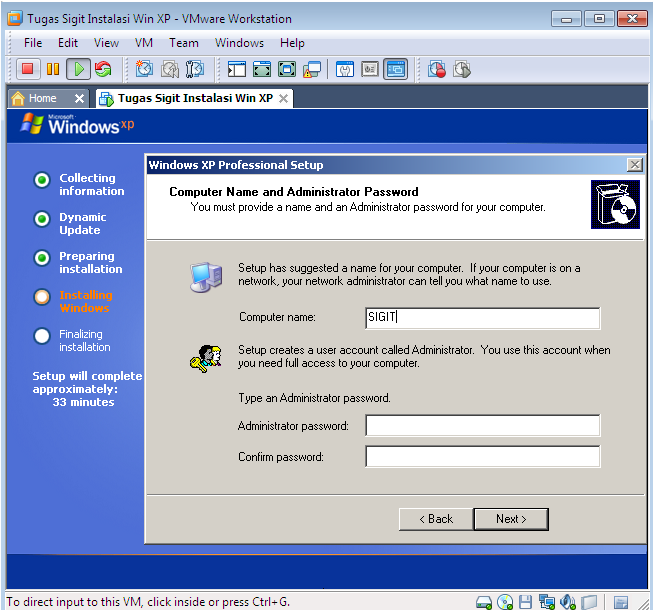Click the Quick Switch mode icon
Viewport: 654px width, 611px height.
coord(287,69)
